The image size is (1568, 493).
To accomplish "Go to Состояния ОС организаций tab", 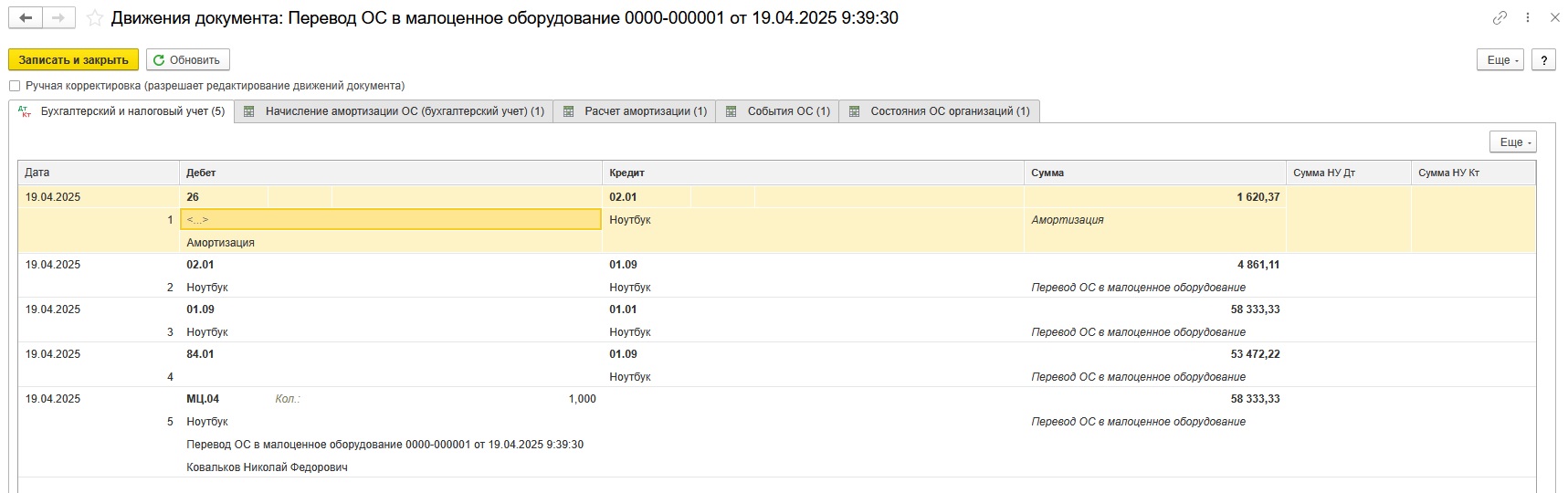I will point(939,111).
